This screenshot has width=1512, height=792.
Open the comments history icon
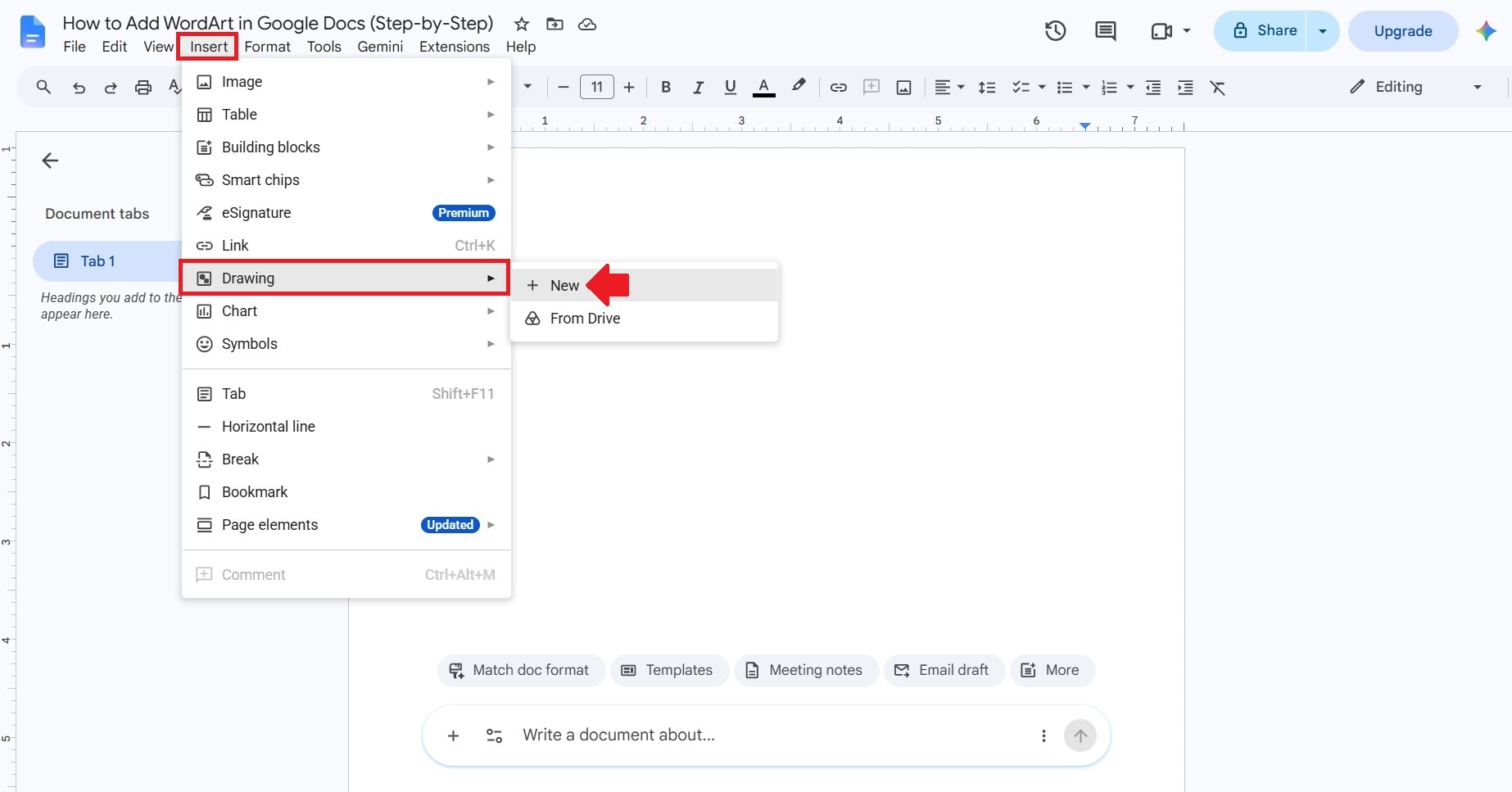[x=1106, y=31]
